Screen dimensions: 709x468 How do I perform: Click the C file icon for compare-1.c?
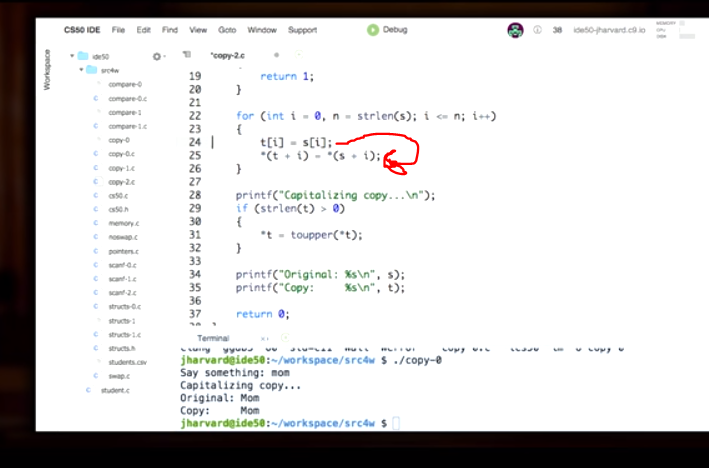(96, 126)
